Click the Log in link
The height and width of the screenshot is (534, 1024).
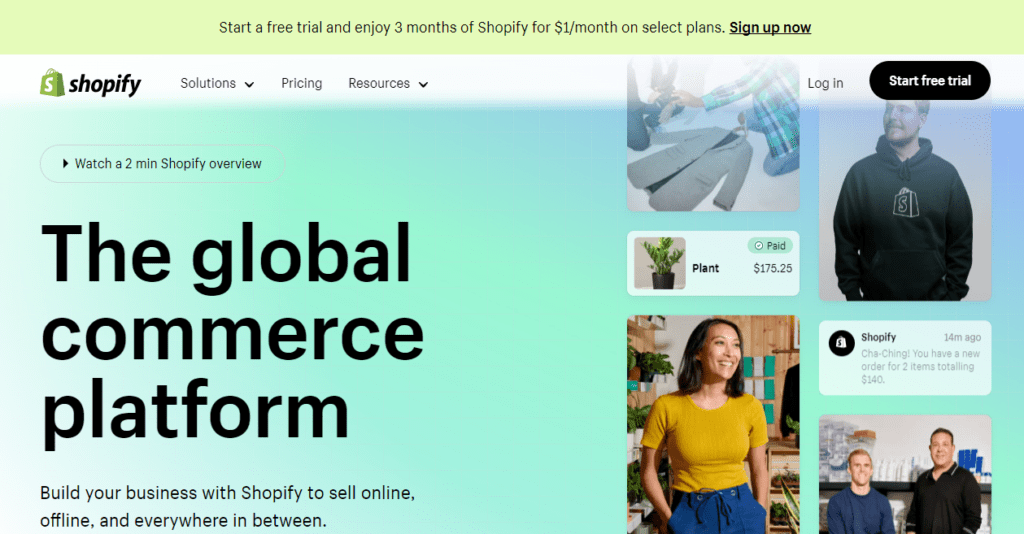tap(825, 84)
